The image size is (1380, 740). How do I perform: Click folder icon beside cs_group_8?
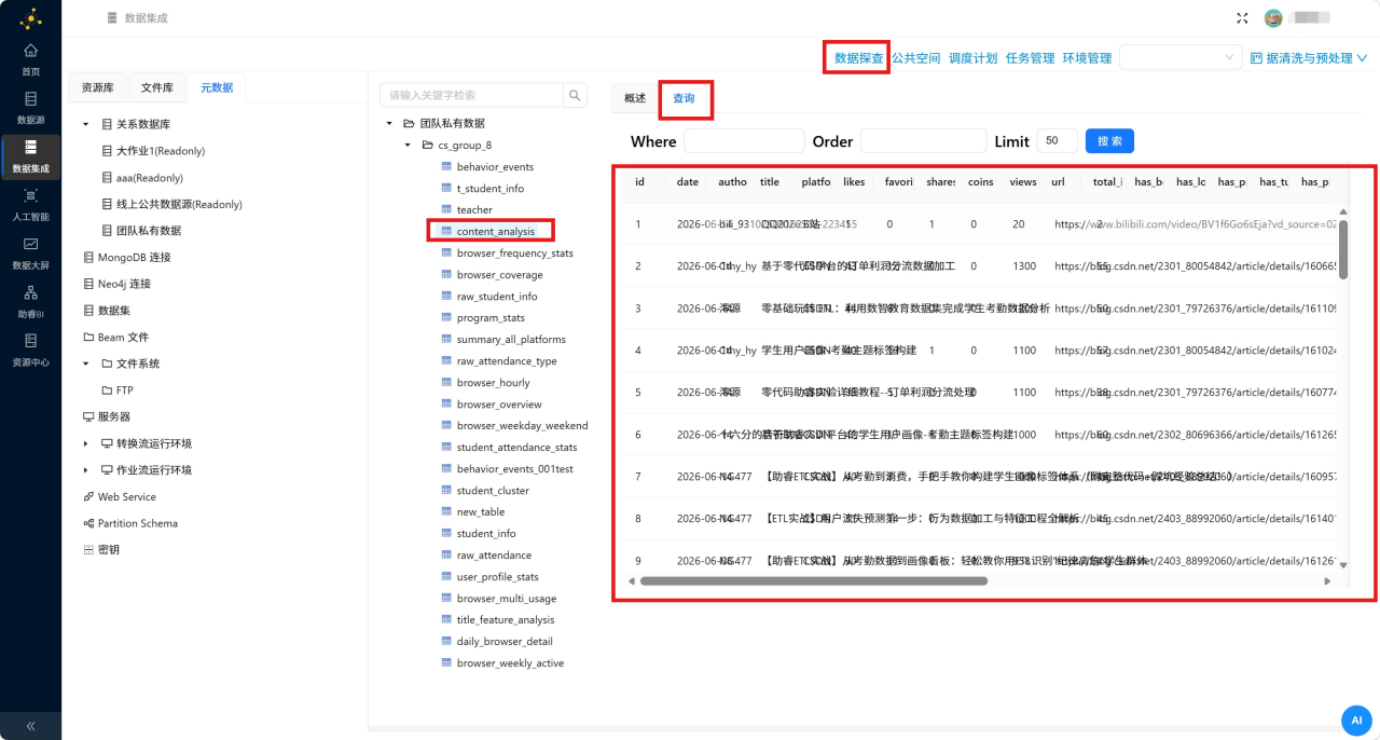click(x=428, y=145)
